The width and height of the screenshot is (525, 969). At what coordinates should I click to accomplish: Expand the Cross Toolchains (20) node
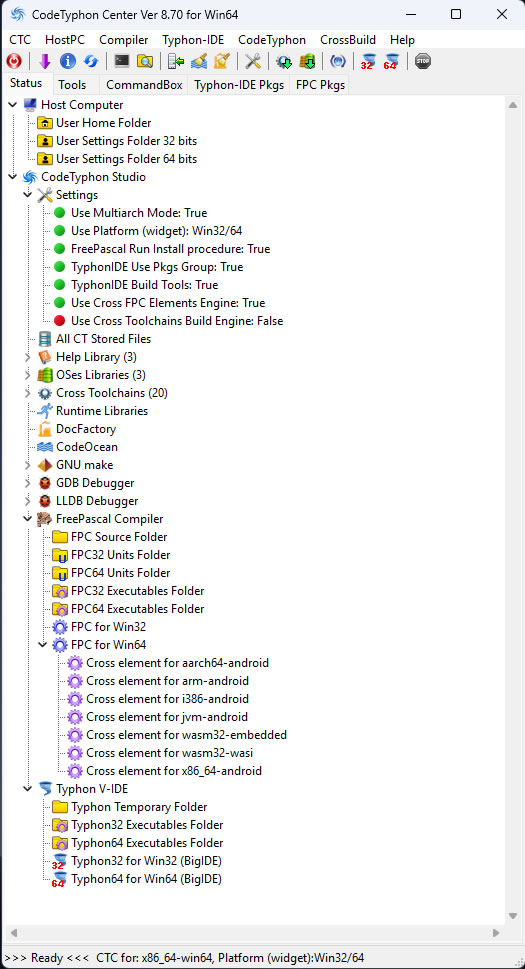27,393
